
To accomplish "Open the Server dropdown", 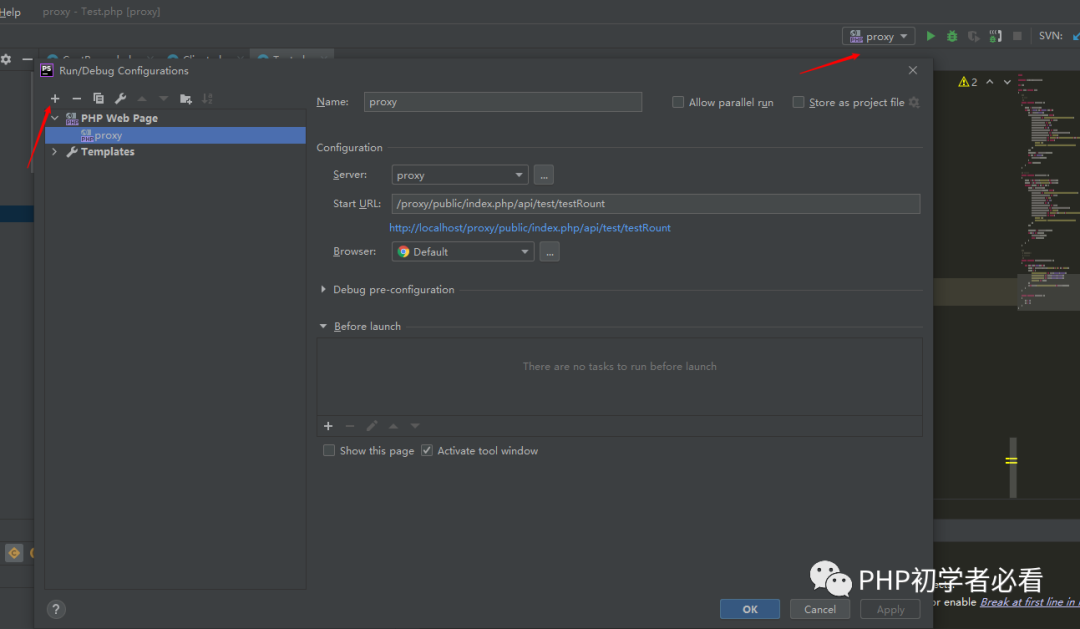I will (460, 175).
